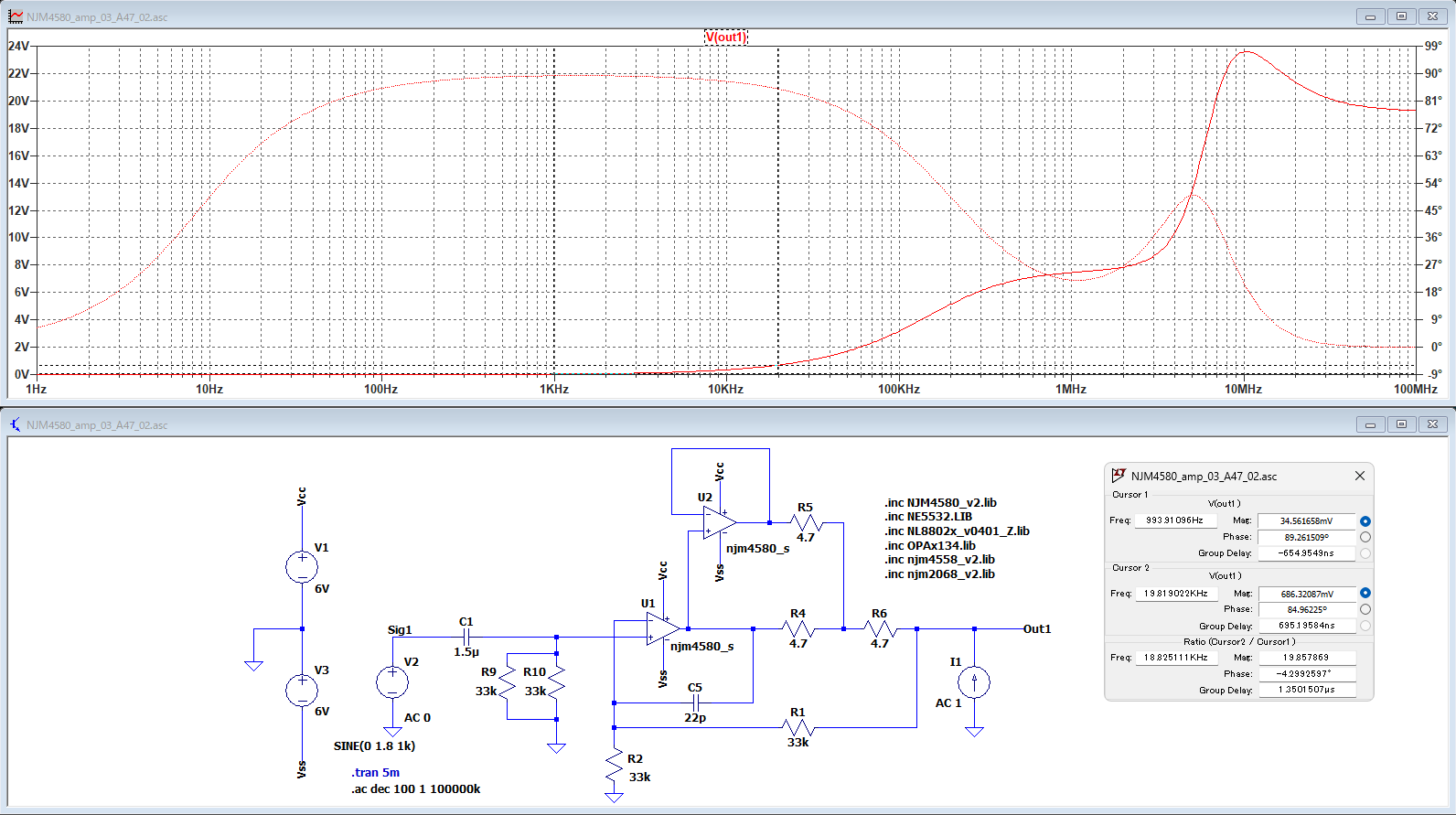Click the .tran 5m directive text
Image resolution: width=1456 pixels, height=815 pixels.
coord(375,772)
